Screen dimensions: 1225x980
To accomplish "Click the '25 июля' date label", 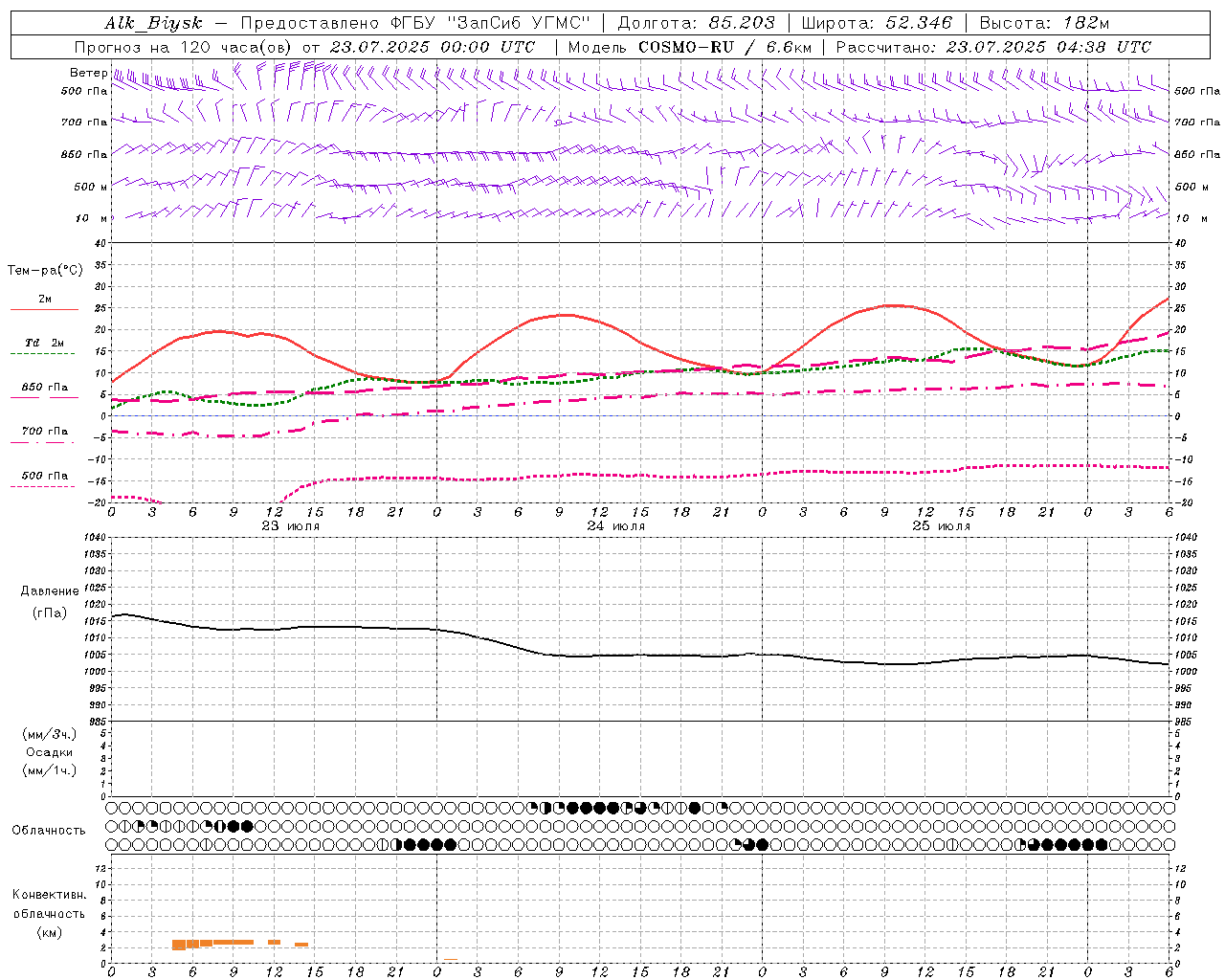I will [x=941, y=526].
